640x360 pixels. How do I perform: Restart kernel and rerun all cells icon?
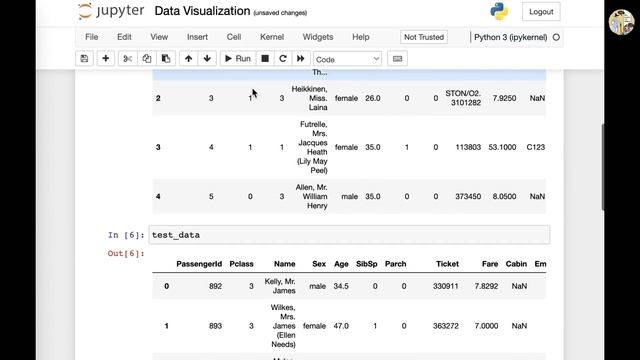(x=301, y=59)
